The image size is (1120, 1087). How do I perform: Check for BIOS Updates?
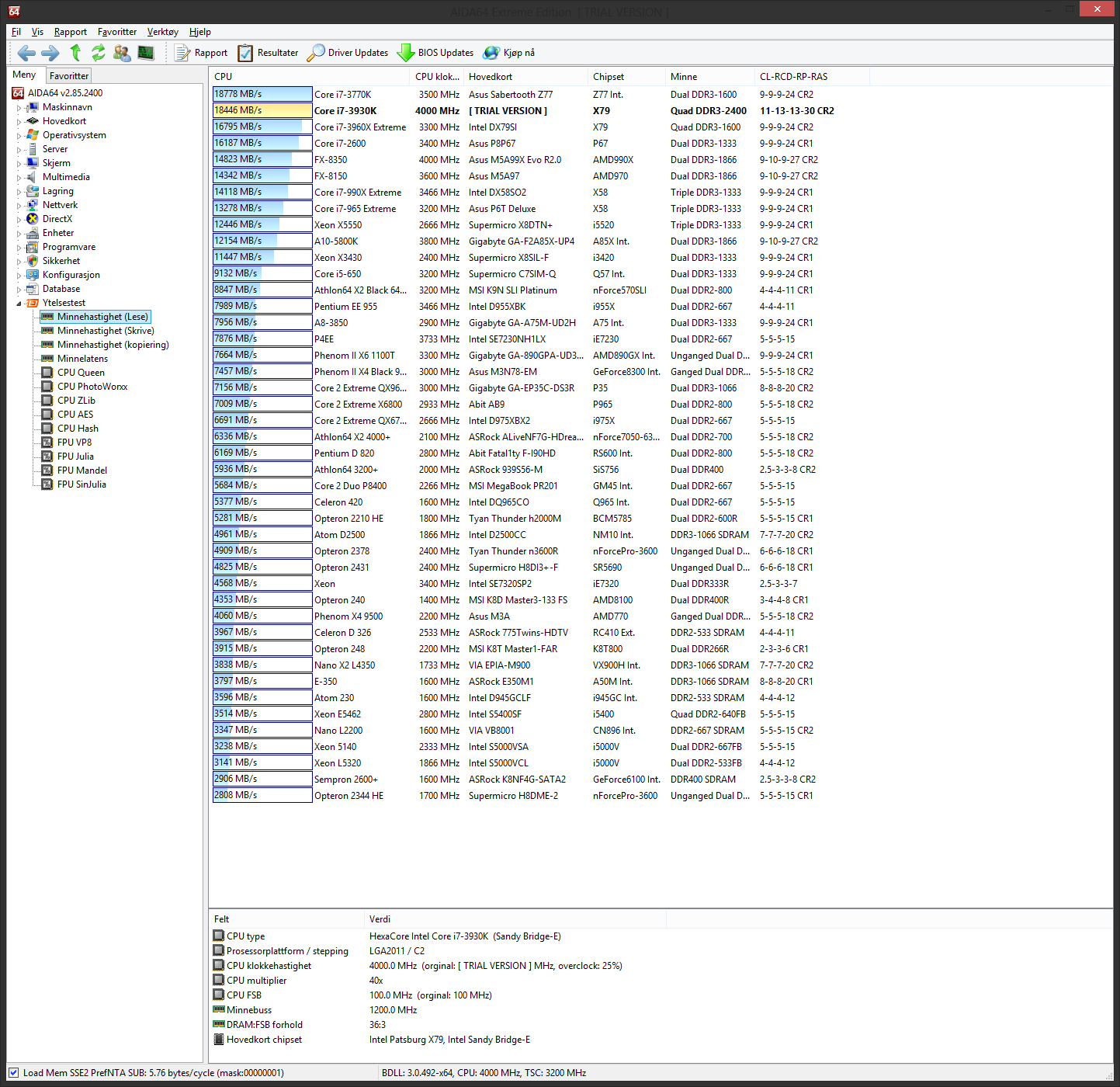(x=435, y=53)
